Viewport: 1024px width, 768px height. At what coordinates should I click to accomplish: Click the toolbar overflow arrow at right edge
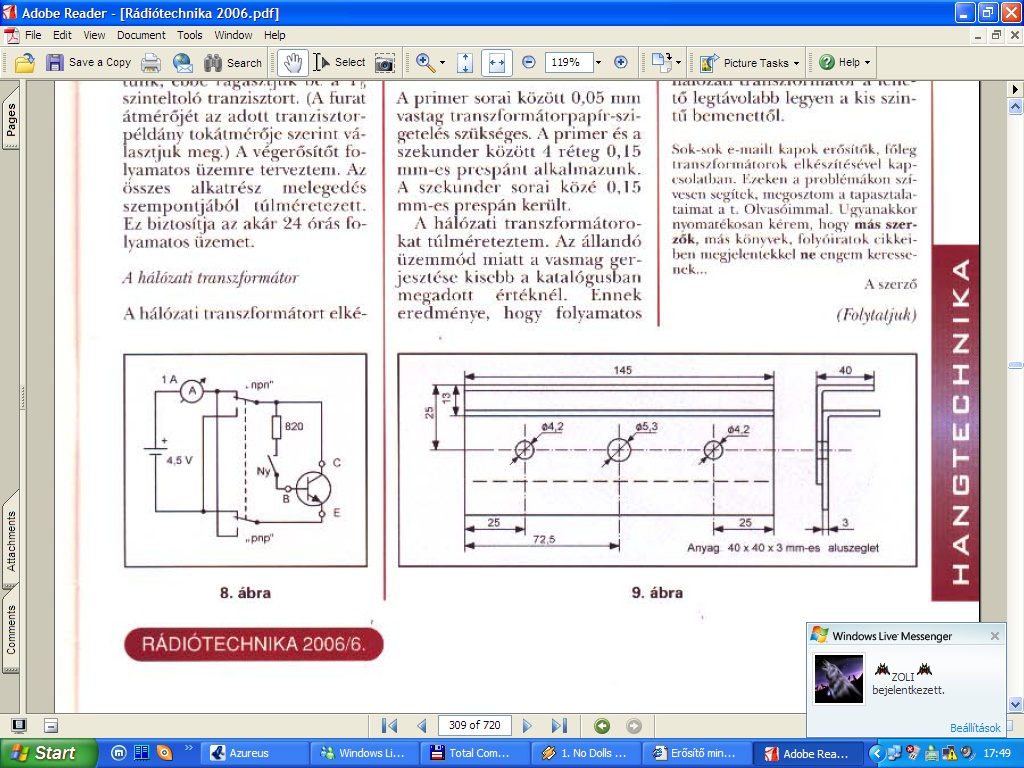(x=1016, y=89)
